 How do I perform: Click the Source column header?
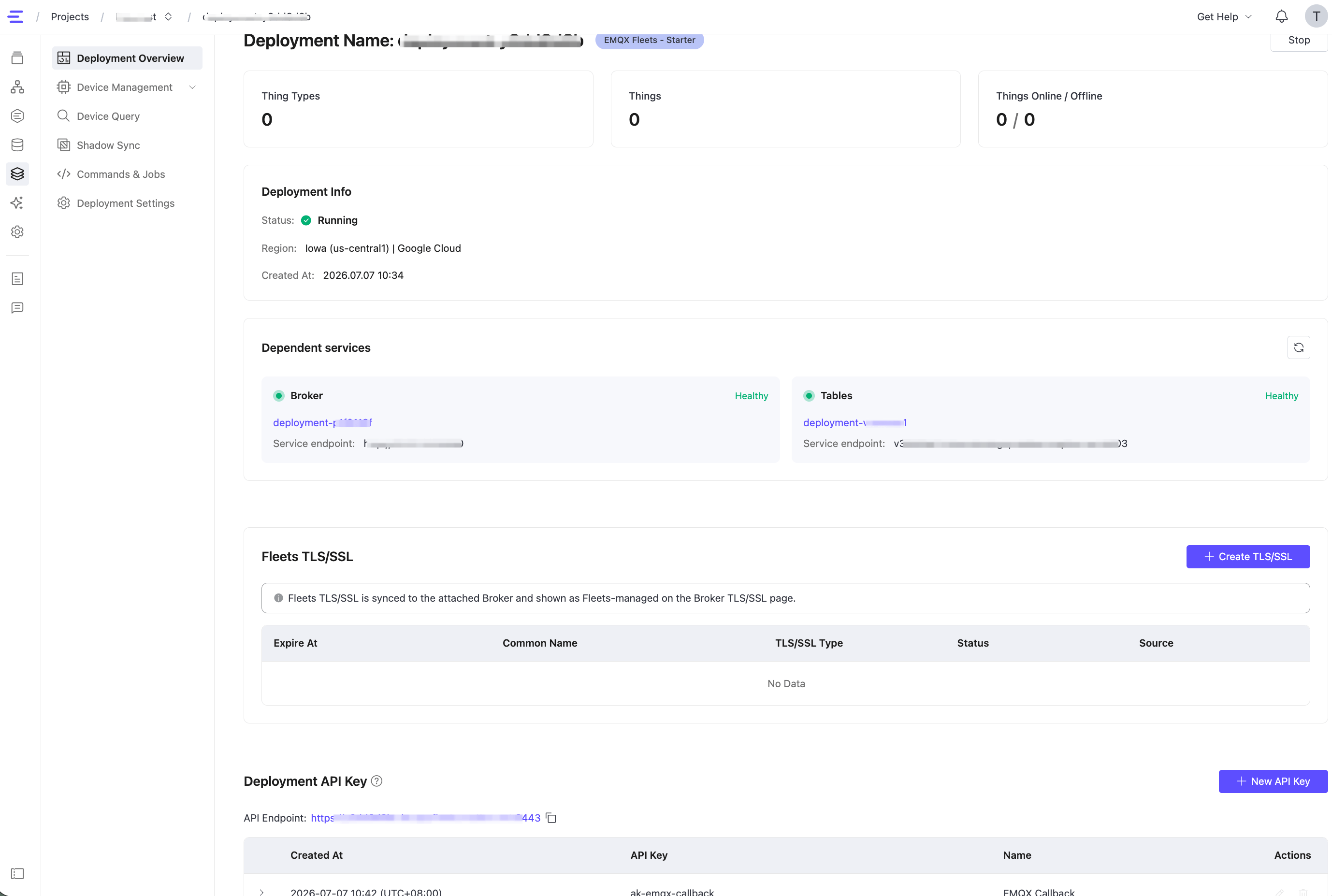(1156, 643)
